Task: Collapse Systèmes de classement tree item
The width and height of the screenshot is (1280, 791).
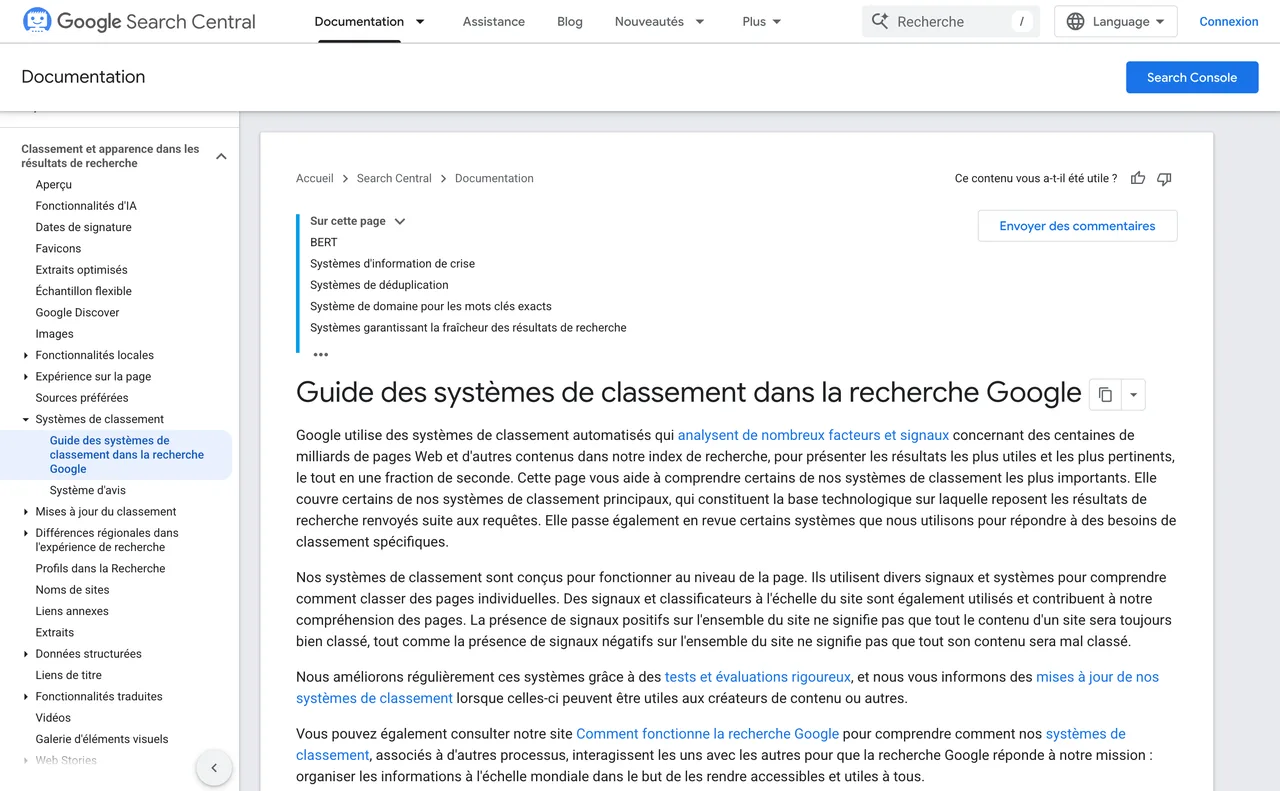Action: (26, 419)
